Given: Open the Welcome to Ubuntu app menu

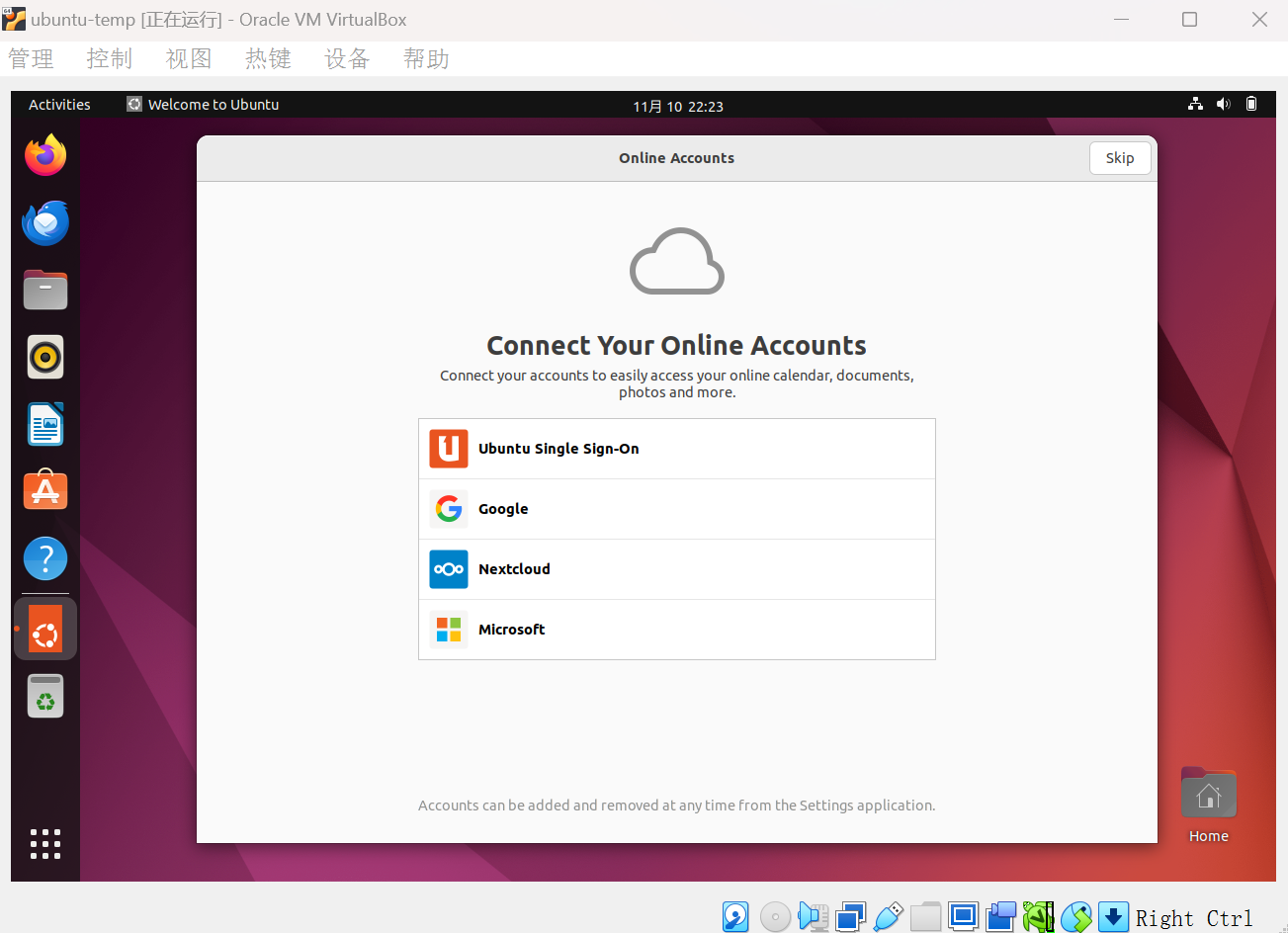Looking at the screenshot, I should pos(203,105).
